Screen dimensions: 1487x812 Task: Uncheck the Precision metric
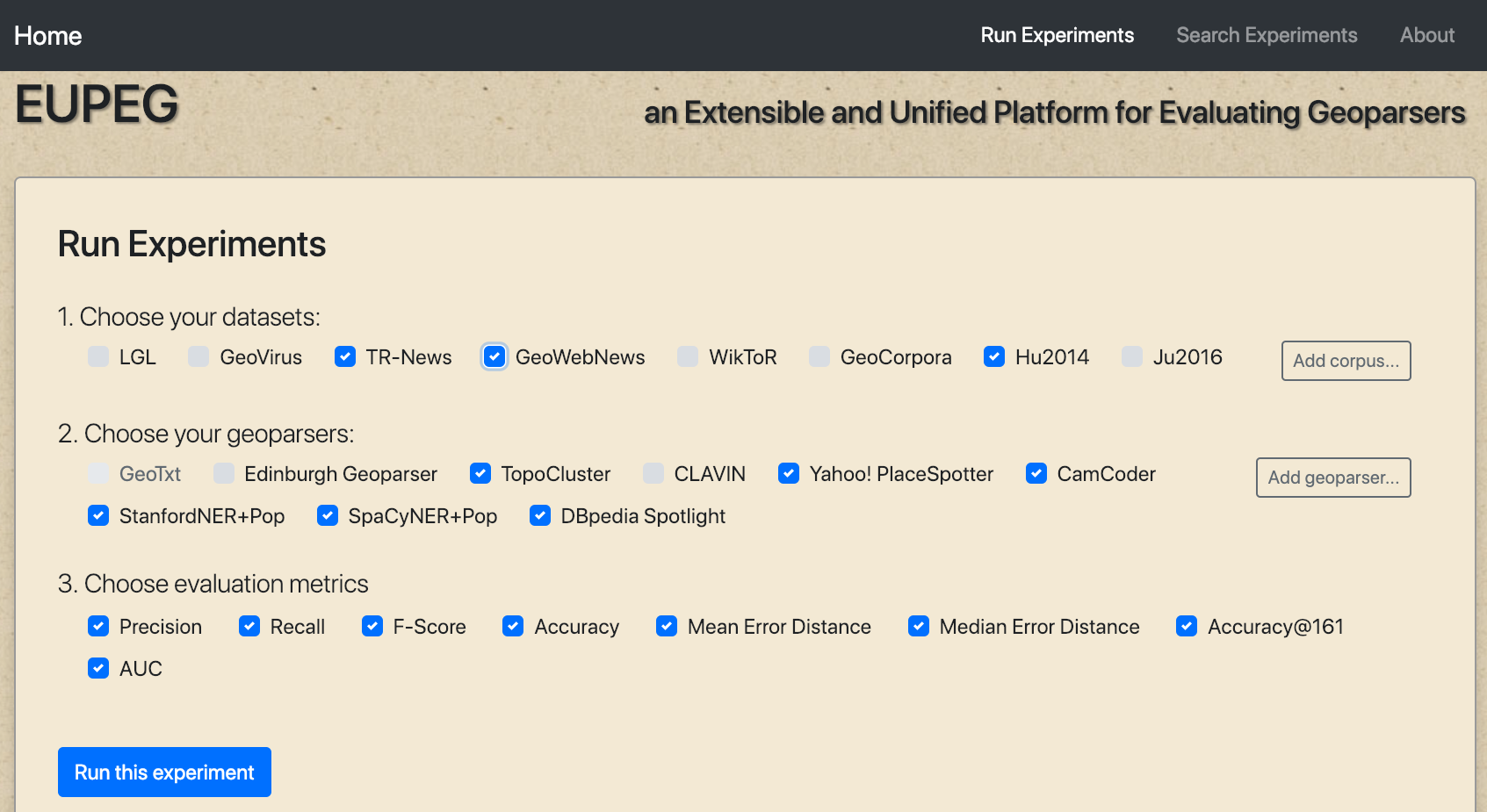click(x=98, y=627)
